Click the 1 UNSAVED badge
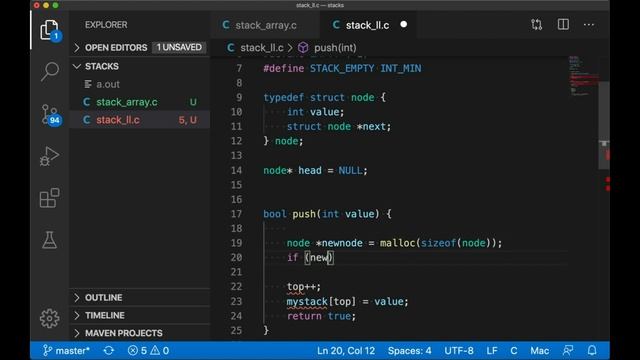The image size is (640, 360). [179, 47]
